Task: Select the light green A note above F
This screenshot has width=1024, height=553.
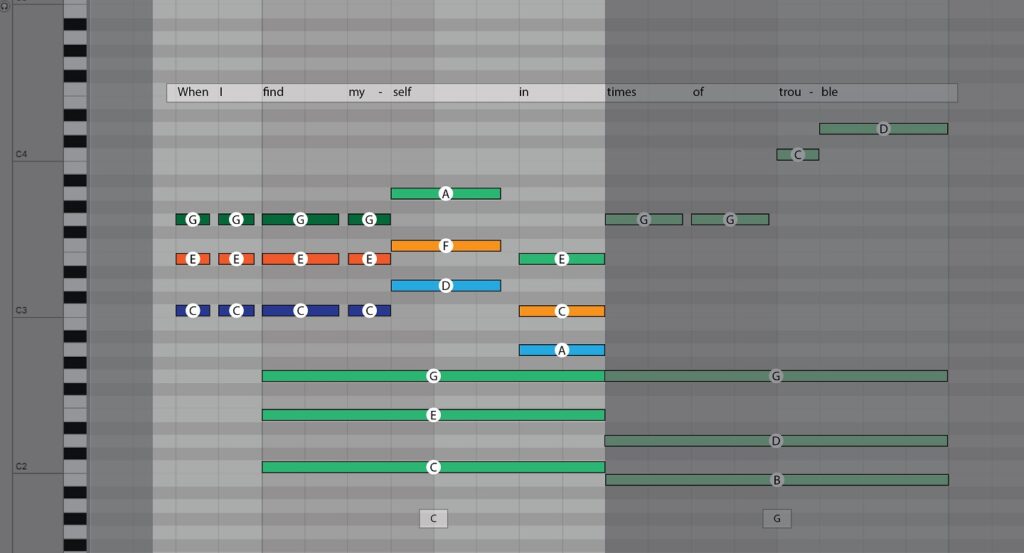Action: click(x=445, y=193)
